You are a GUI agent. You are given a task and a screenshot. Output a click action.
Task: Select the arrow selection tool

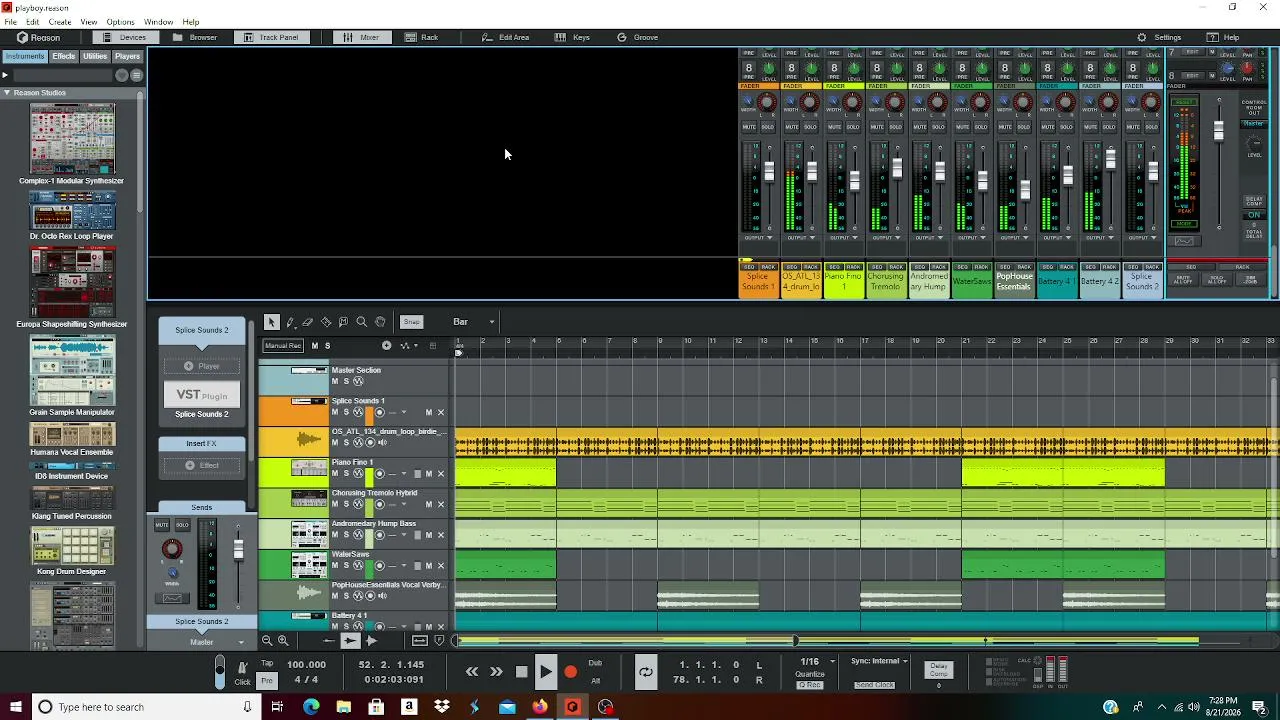271,322
